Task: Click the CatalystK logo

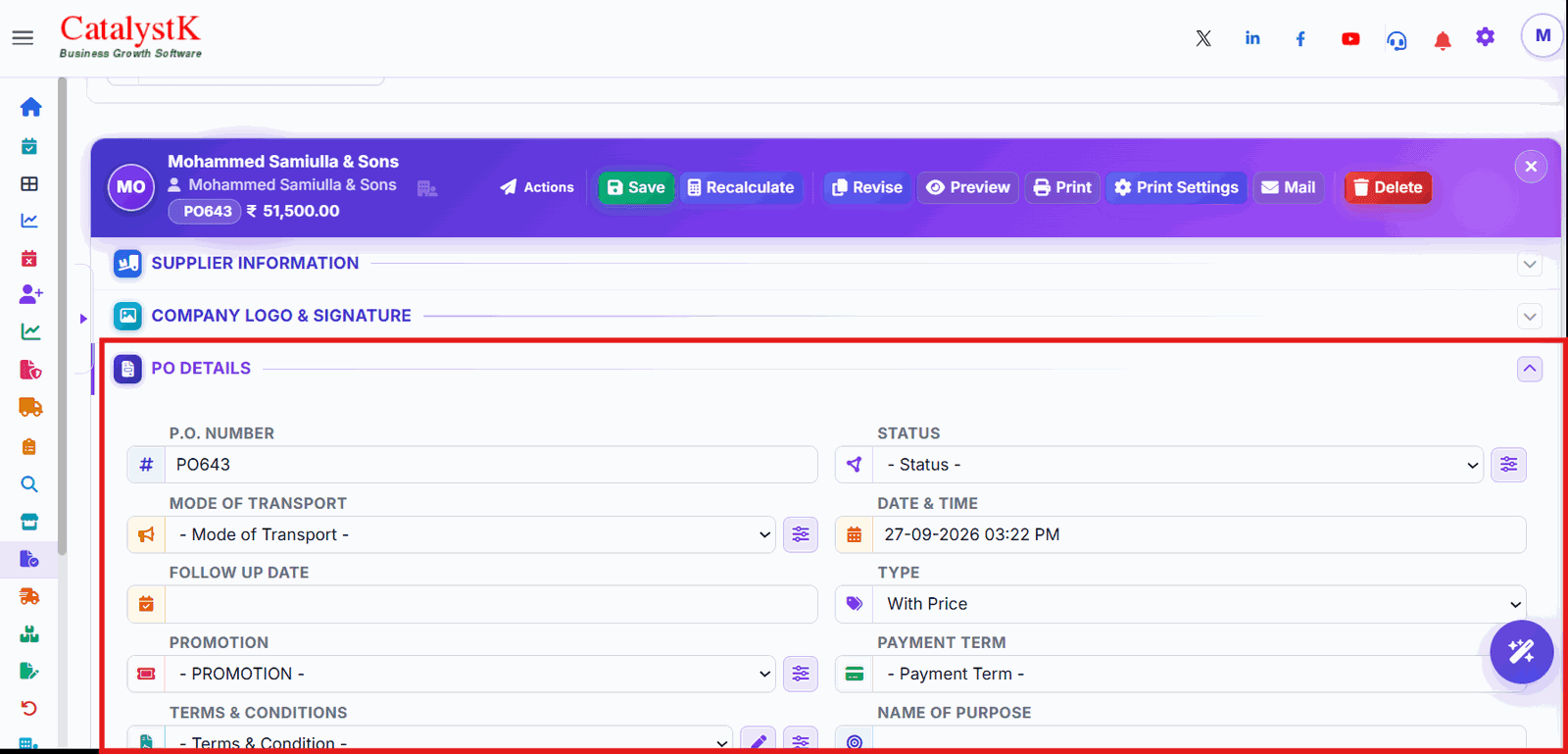Action: click(x=130, y=37)
